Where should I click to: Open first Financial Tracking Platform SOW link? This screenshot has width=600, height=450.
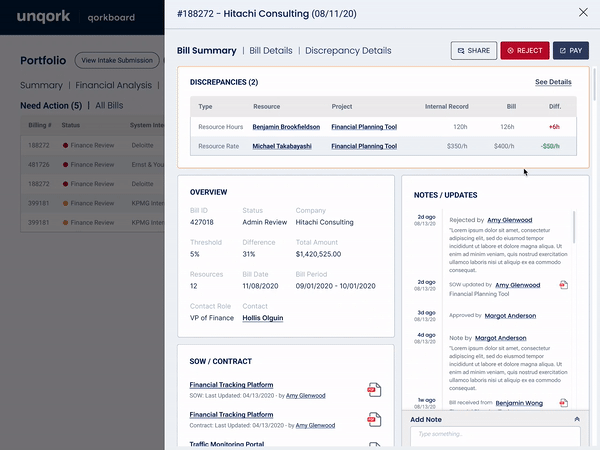[232, 385]
